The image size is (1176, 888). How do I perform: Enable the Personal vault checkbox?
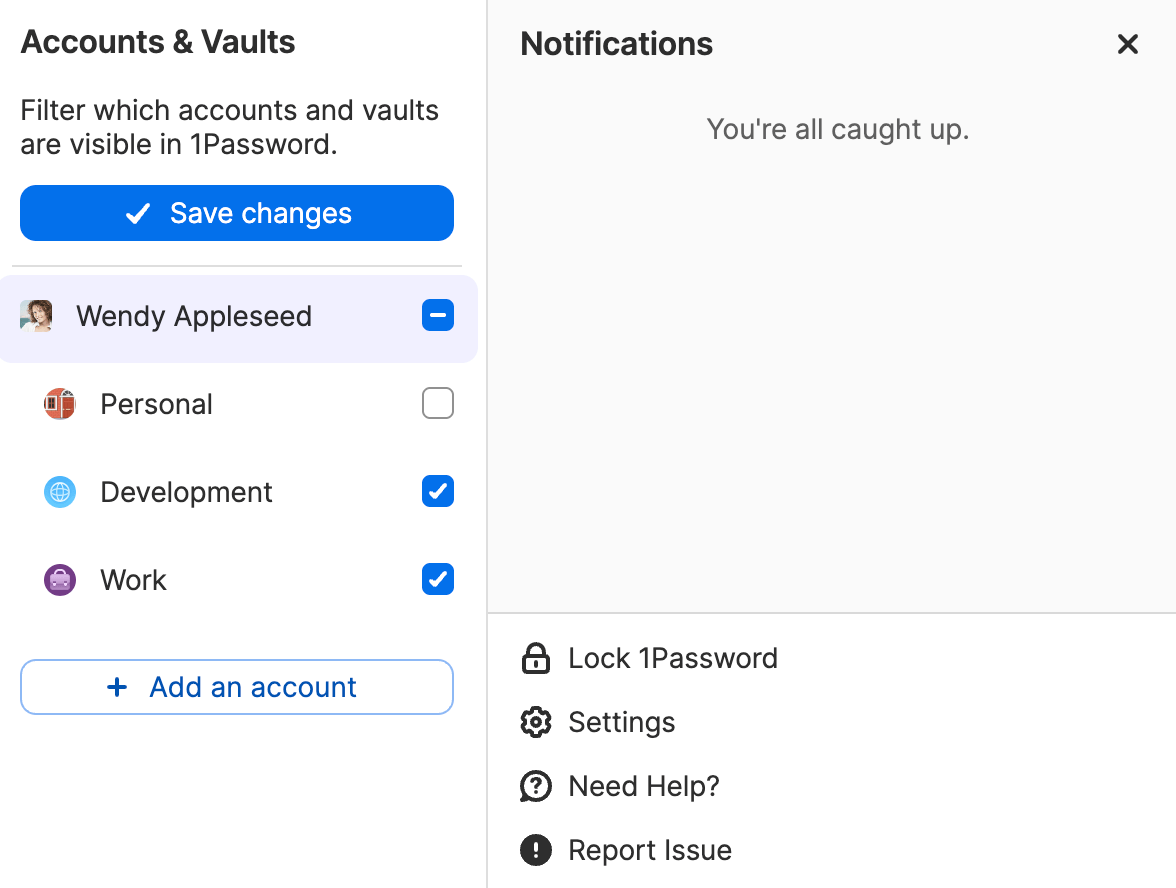pos(438,404)
